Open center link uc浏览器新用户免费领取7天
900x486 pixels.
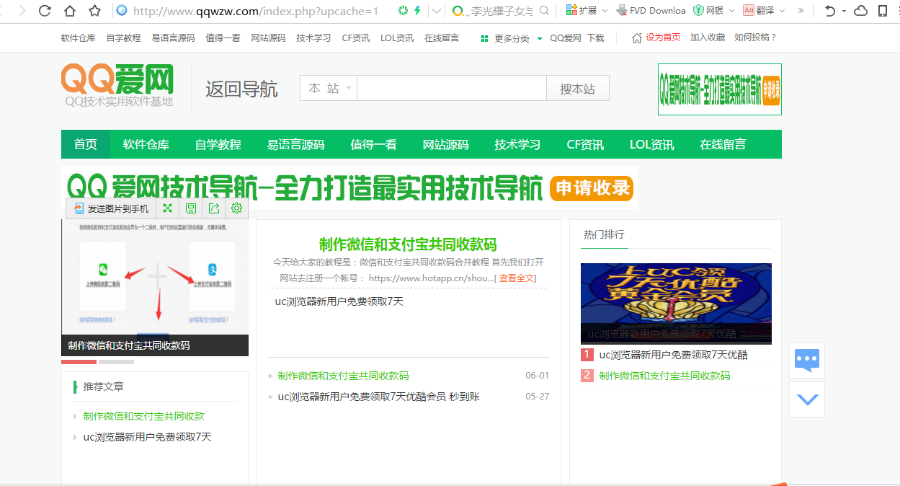click(339, 301)
